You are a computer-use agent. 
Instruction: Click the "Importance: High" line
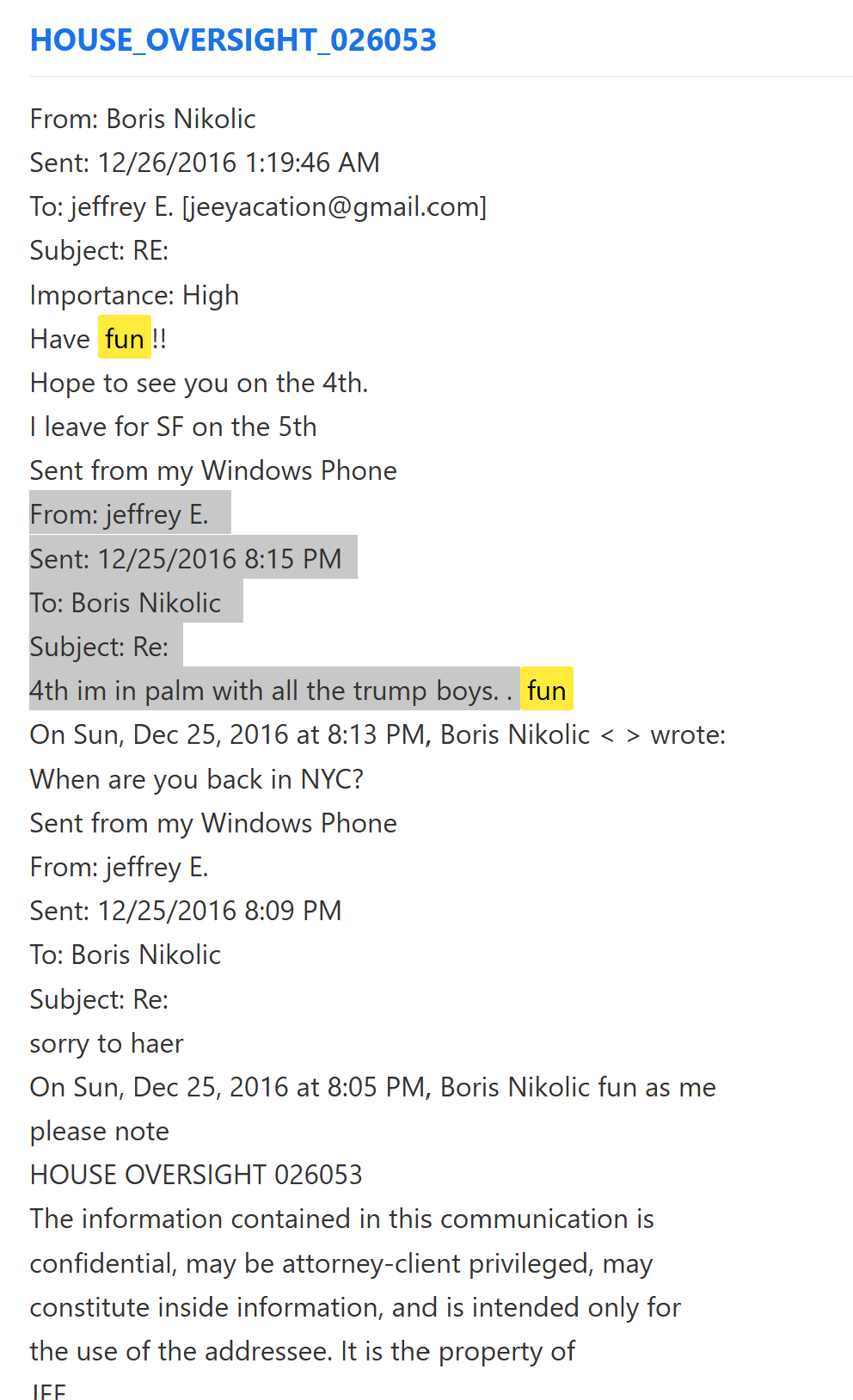(134, 295)
